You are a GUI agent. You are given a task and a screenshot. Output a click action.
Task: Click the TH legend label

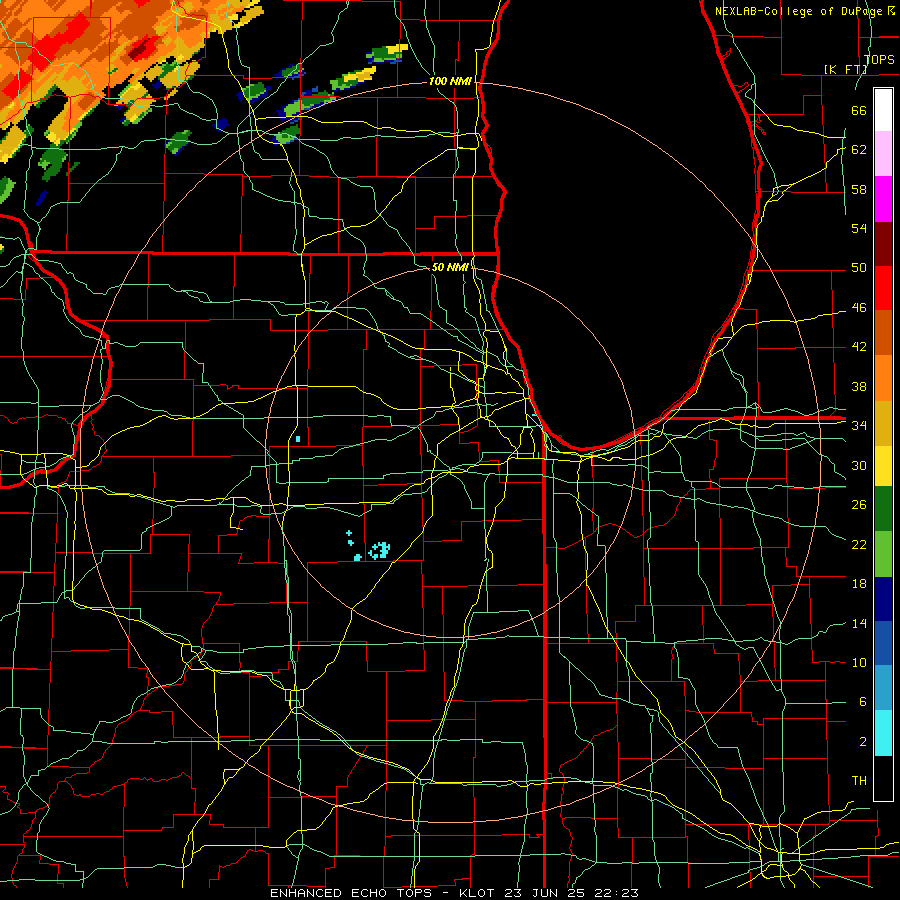point(859,781)
